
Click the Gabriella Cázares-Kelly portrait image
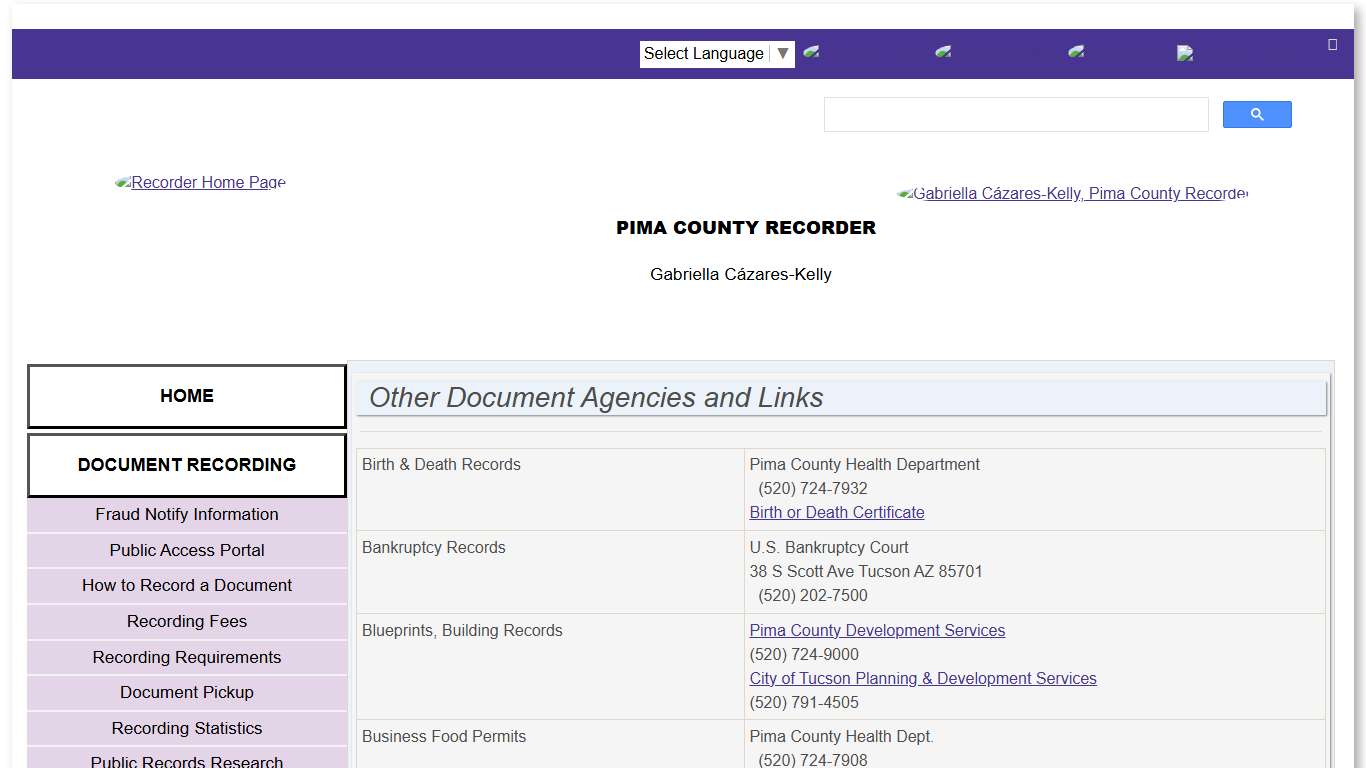[x=1073, y=193]
